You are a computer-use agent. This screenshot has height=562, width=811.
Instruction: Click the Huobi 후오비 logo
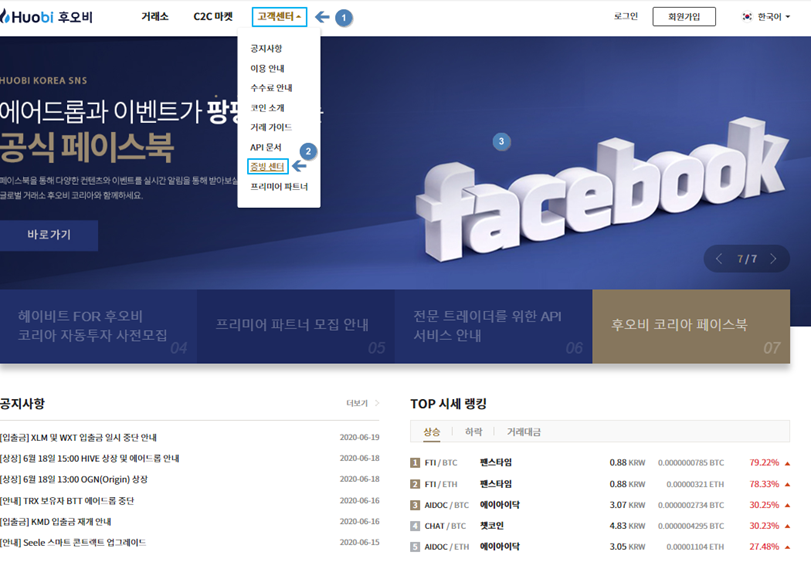[47, 17]
